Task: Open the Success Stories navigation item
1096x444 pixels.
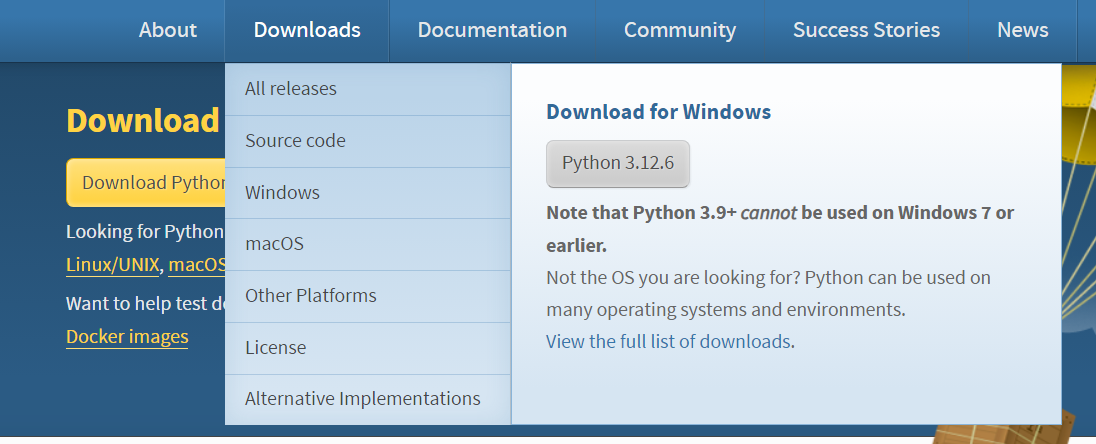Action: (866, 30)
